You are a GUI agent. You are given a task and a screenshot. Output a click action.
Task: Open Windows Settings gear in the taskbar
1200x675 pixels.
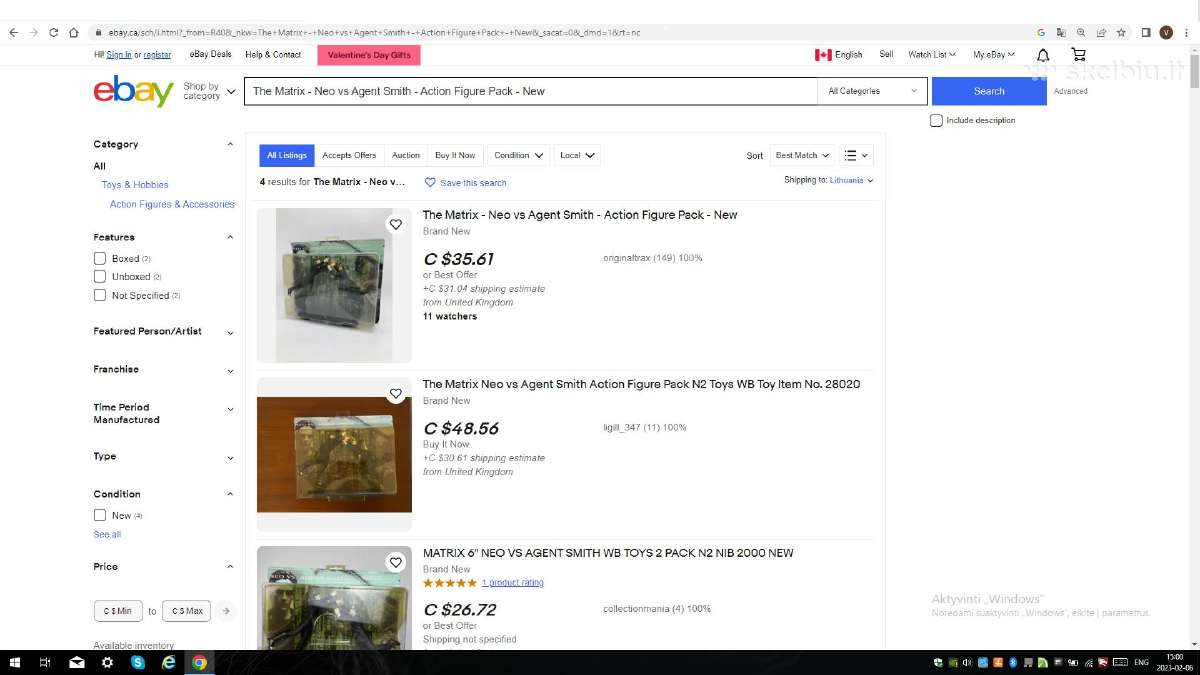click(107, 662)
